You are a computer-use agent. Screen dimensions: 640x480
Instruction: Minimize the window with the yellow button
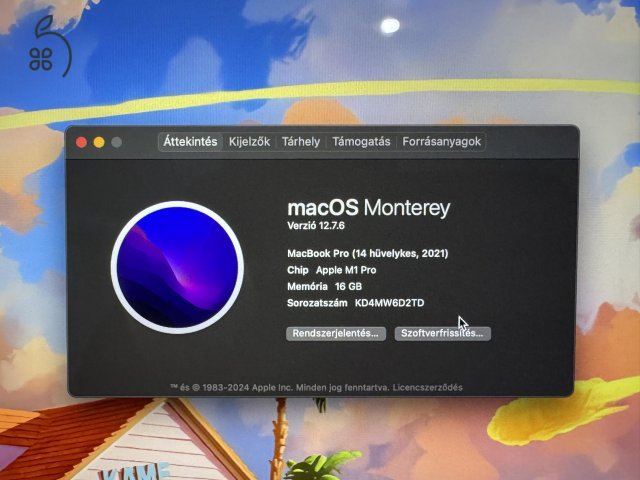(99, 142)
